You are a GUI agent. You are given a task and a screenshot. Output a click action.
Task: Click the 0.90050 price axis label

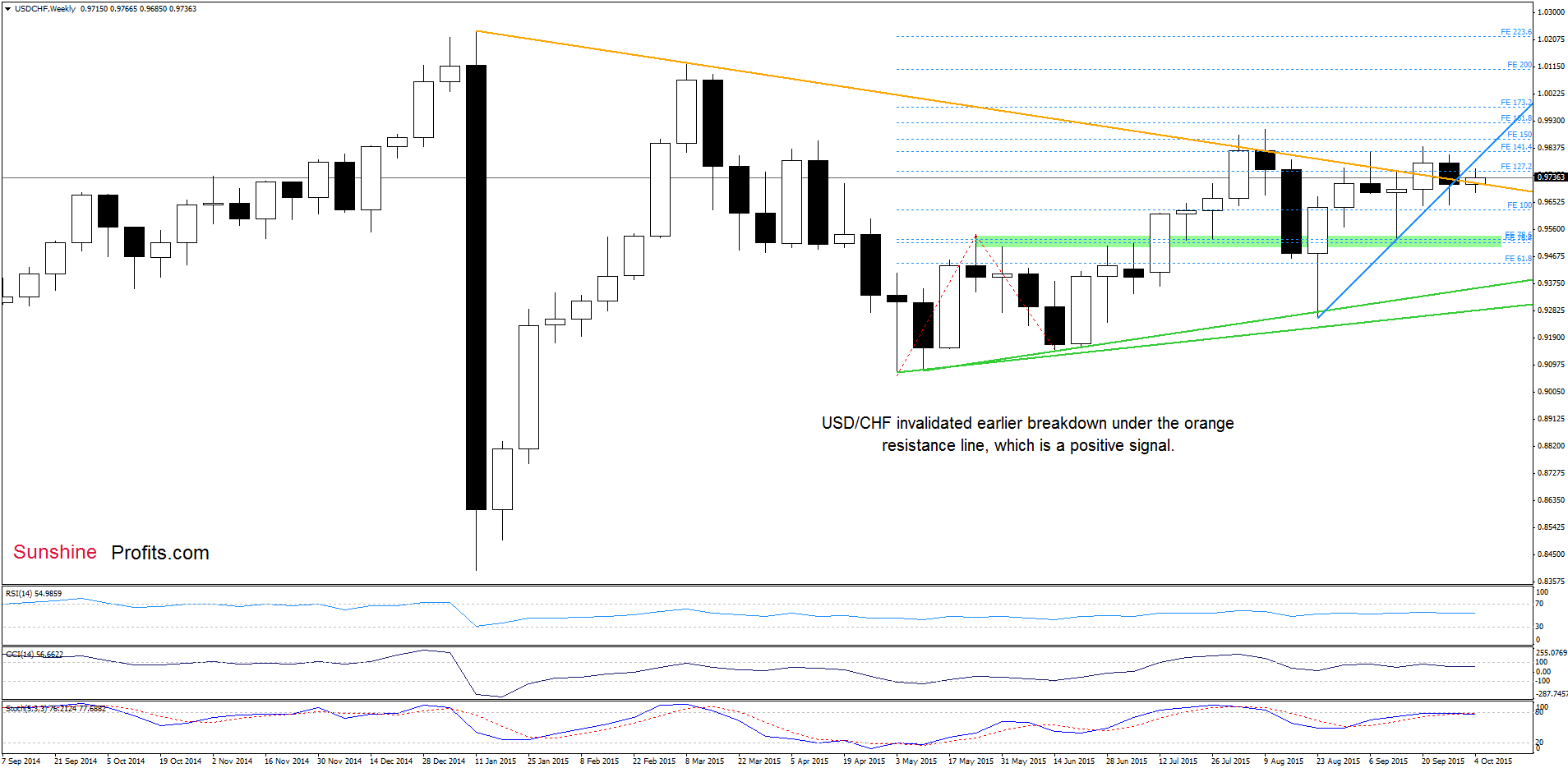coord(1551,392)
